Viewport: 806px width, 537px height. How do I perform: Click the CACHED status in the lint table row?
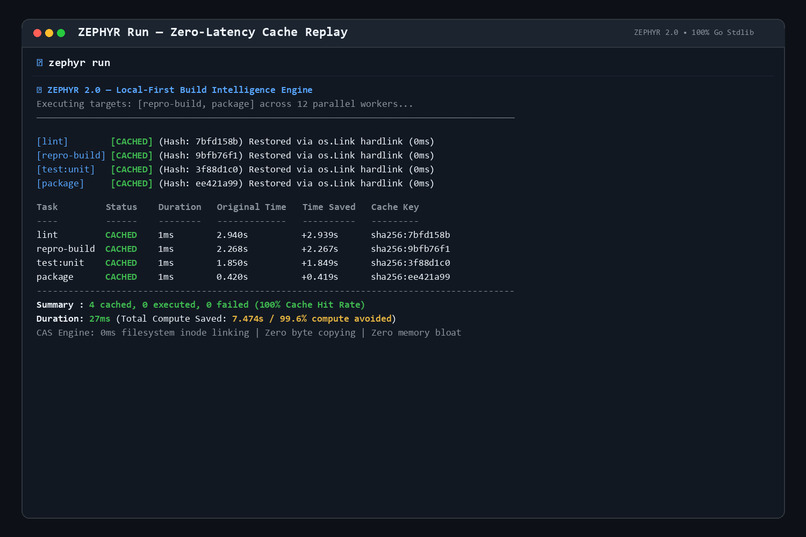tap(121, 234)
